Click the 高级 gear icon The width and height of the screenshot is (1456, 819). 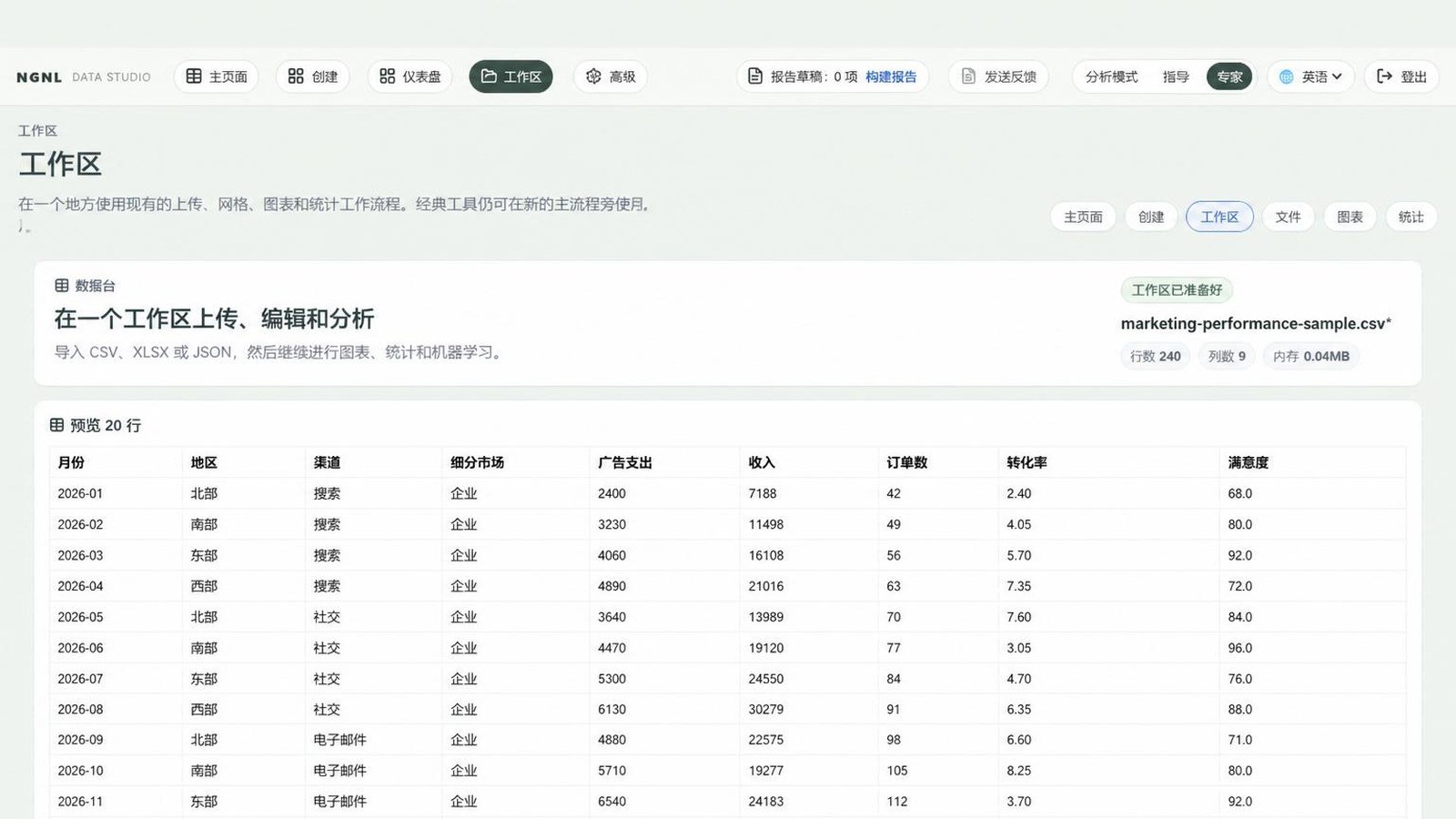coord(593,76)
